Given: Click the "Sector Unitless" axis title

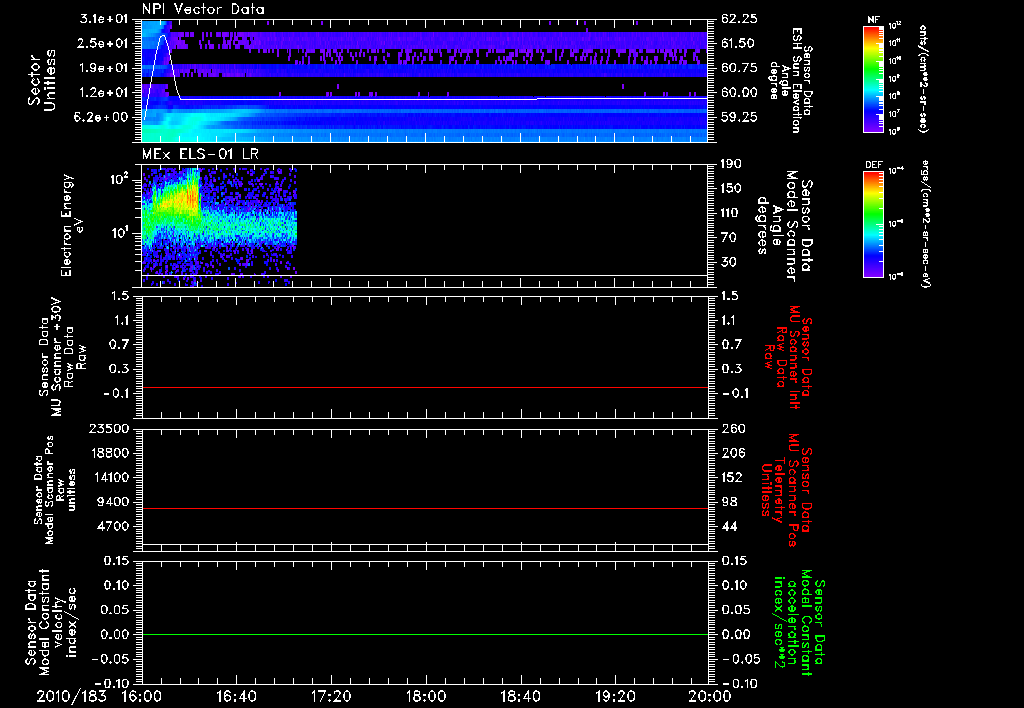Looking at the screenshot, I should coord(42,80).
